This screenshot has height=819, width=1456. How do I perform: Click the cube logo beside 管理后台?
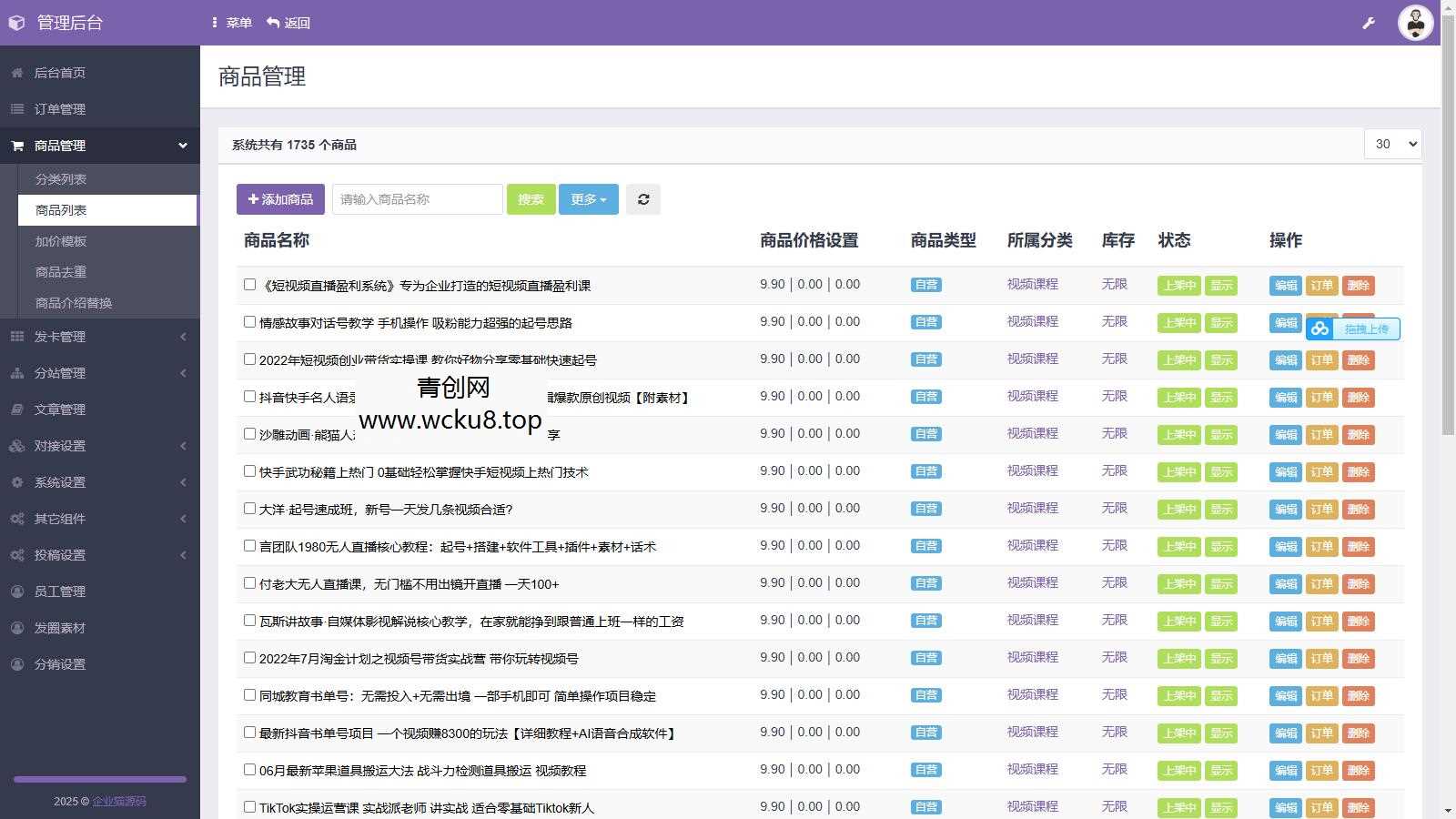15,22
